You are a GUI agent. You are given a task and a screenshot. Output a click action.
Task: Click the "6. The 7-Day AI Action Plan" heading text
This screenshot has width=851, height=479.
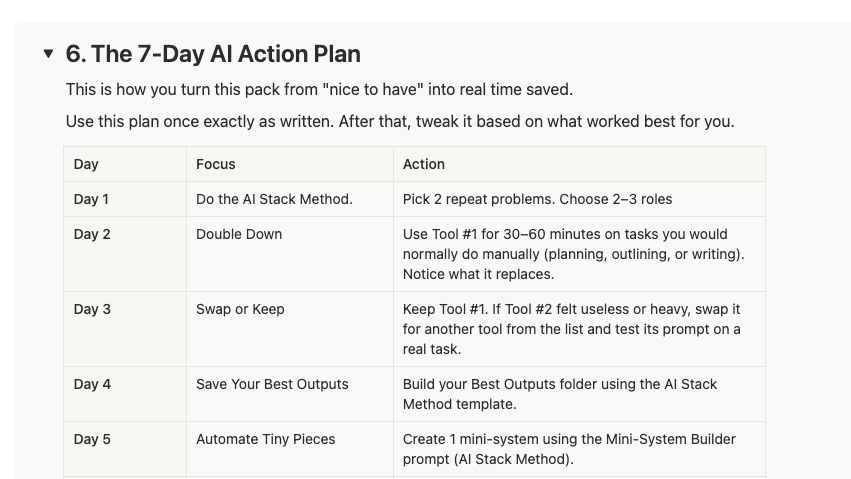pyautogui.click(x=212, y=54)
